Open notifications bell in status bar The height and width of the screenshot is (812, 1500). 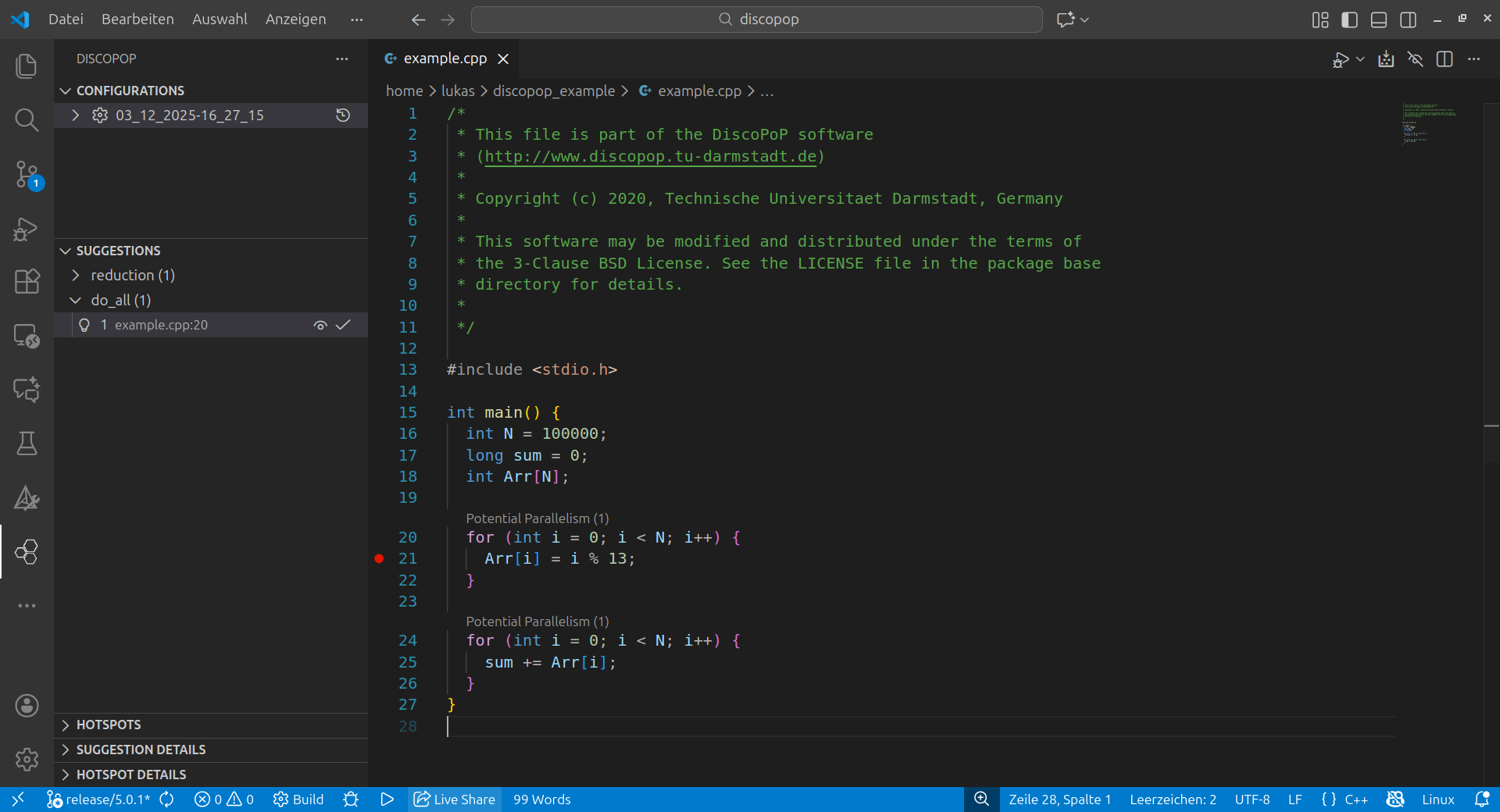(1482, 800)
